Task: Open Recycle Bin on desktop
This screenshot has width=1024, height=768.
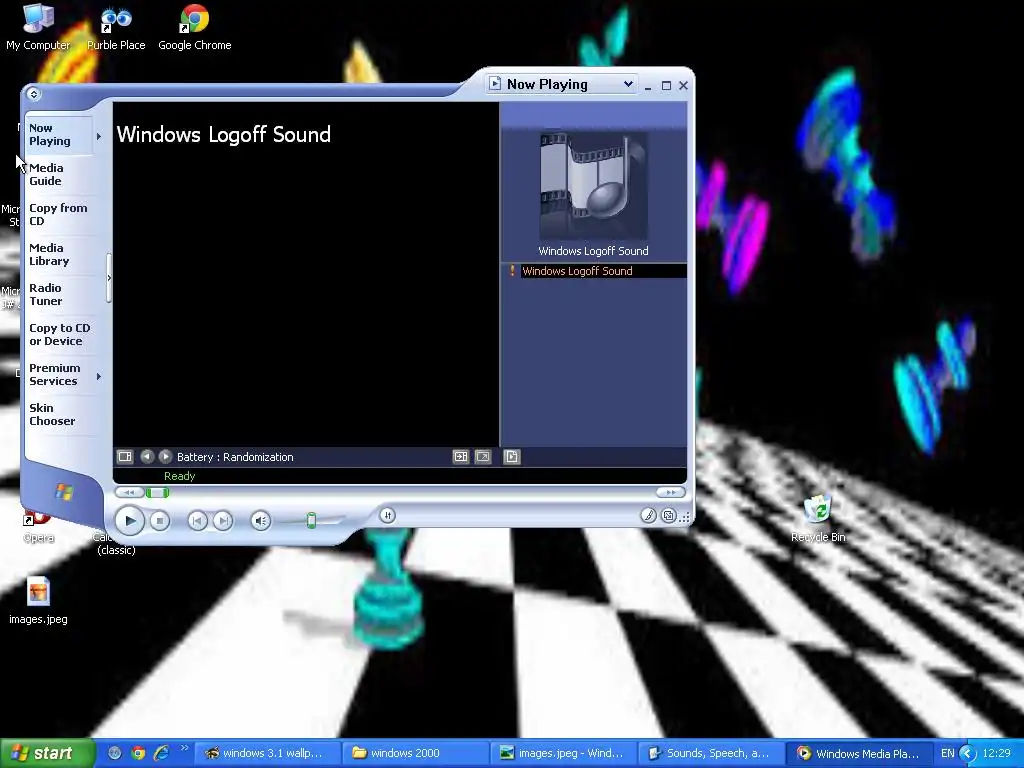Action: pyautogui.click(x=818, y=519)
